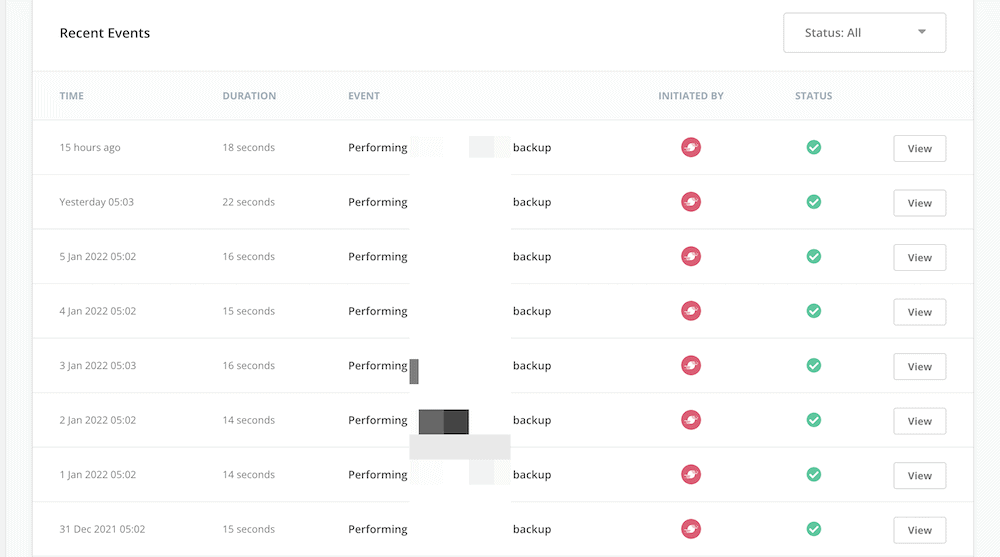
Task: Select the '4 Jan 2022 05:02' time cell
Action: [98, 311]
